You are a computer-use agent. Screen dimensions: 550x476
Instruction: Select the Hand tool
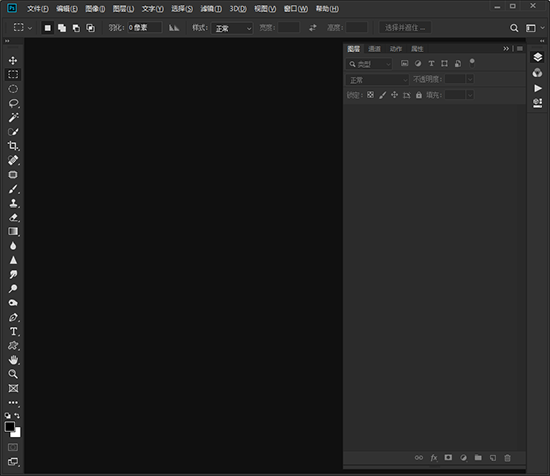point(13,360)
